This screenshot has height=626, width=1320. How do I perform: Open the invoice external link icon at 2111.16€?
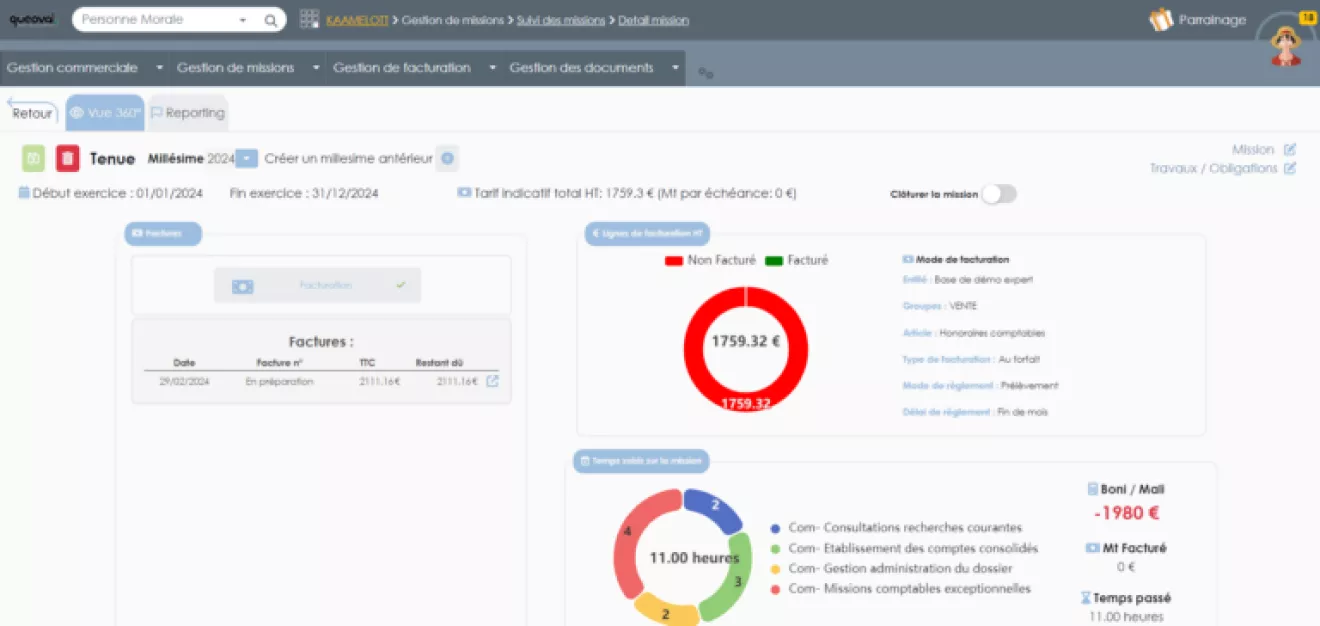coord(492,381)
